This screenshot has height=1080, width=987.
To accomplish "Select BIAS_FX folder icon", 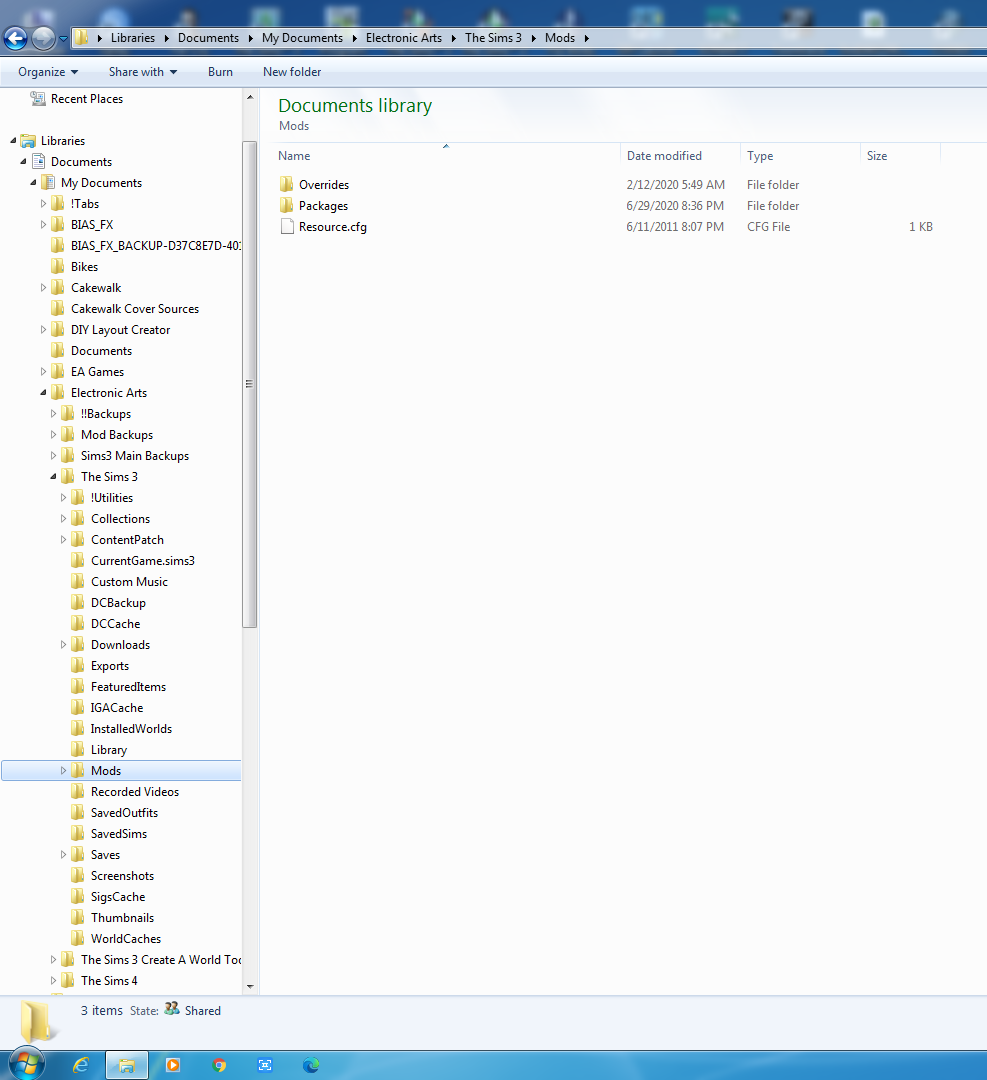I will coord(58,225).
